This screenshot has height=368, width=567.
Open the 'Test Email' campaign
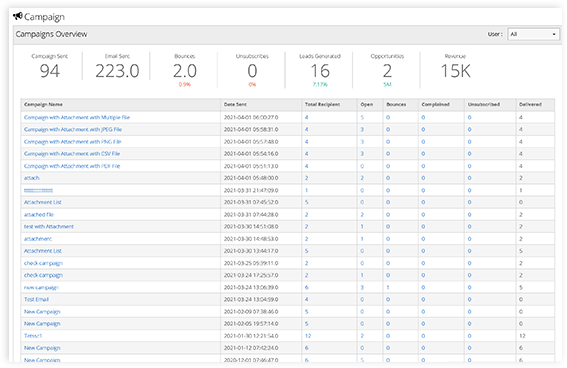[x=36, y=300]
